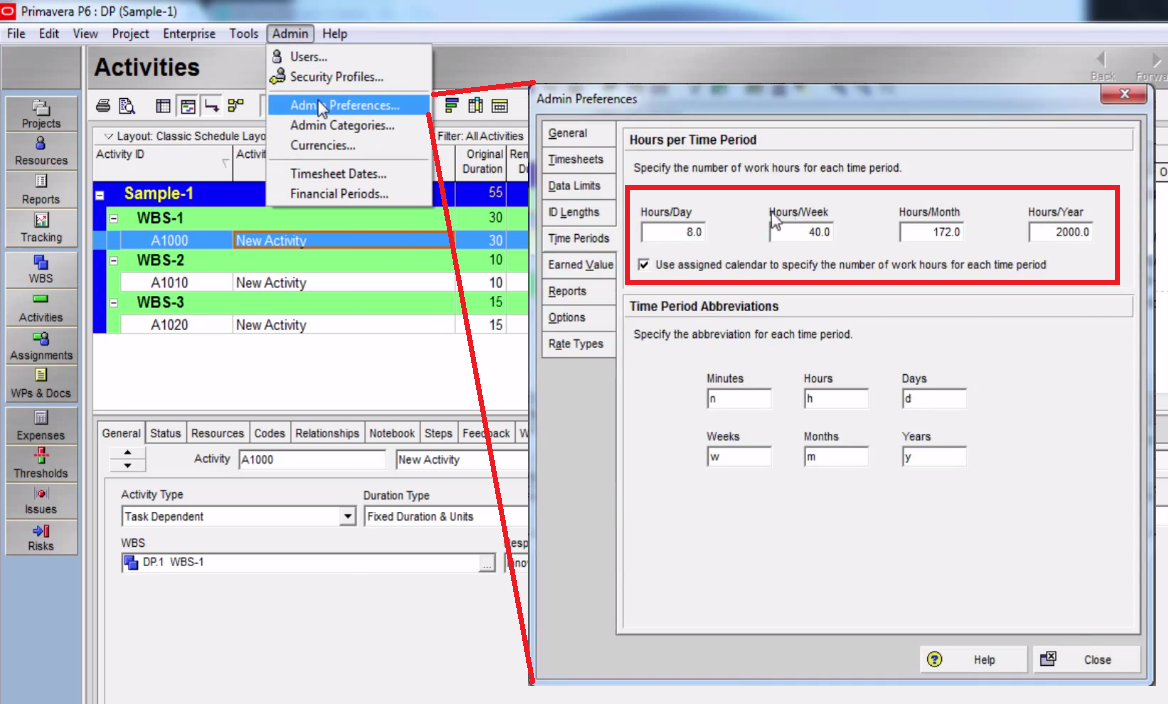Click the Gantt Chart toolbar icon
This screenshot has height=704, width=1168.
pyautogui.click(x=188, y=106)
